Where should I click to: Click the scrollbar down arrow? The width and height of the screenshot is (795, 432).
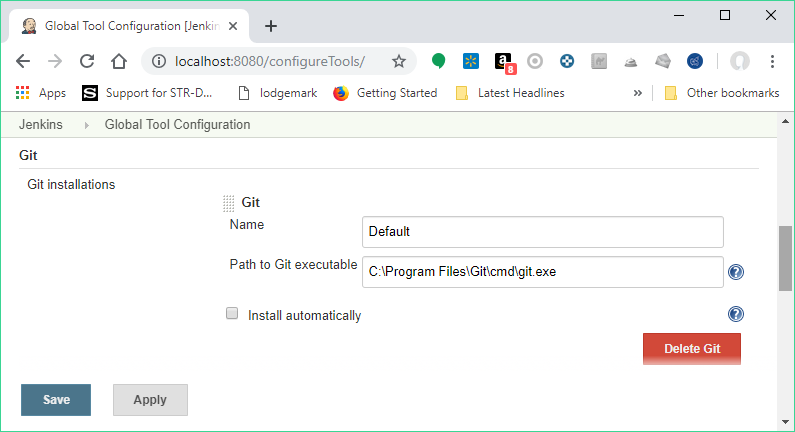click(785, 422)
